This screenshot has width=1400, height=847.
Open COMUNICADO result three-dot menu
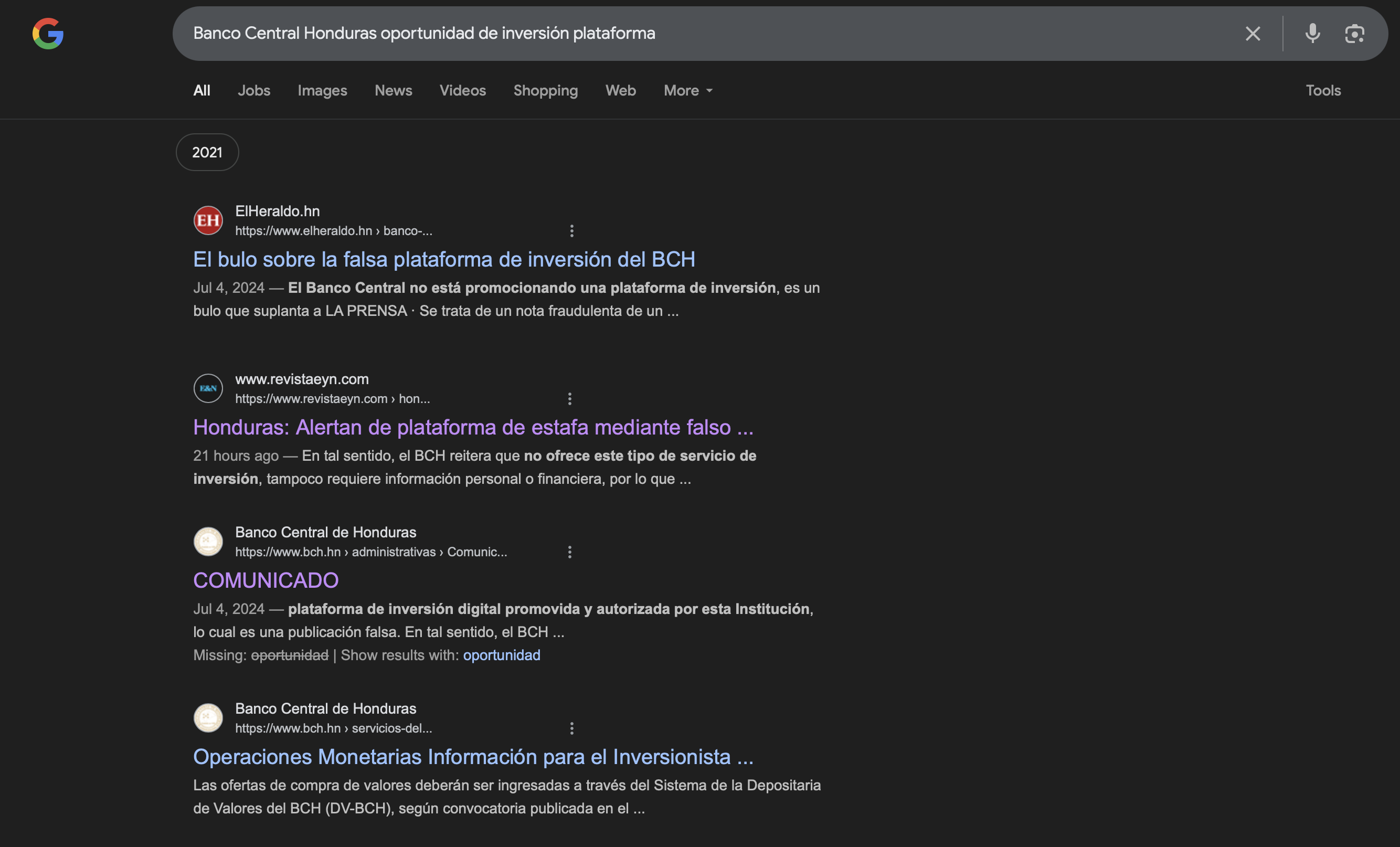coord(569,552)
